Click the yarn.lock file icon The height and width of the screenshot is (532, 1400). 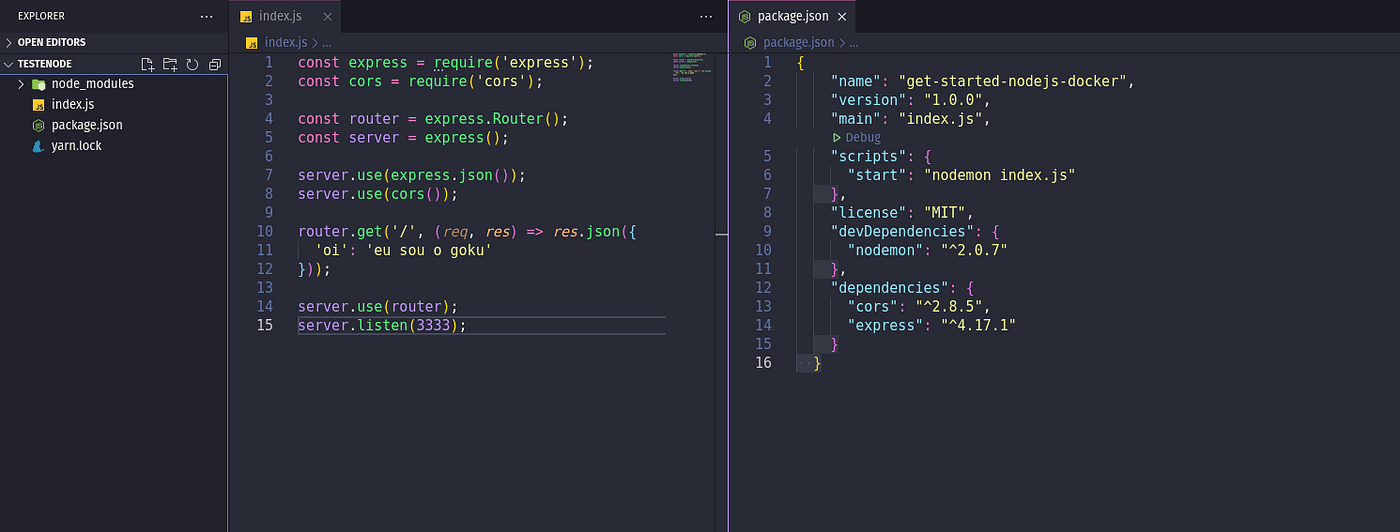pyautogui.click(x=38, y=146)
